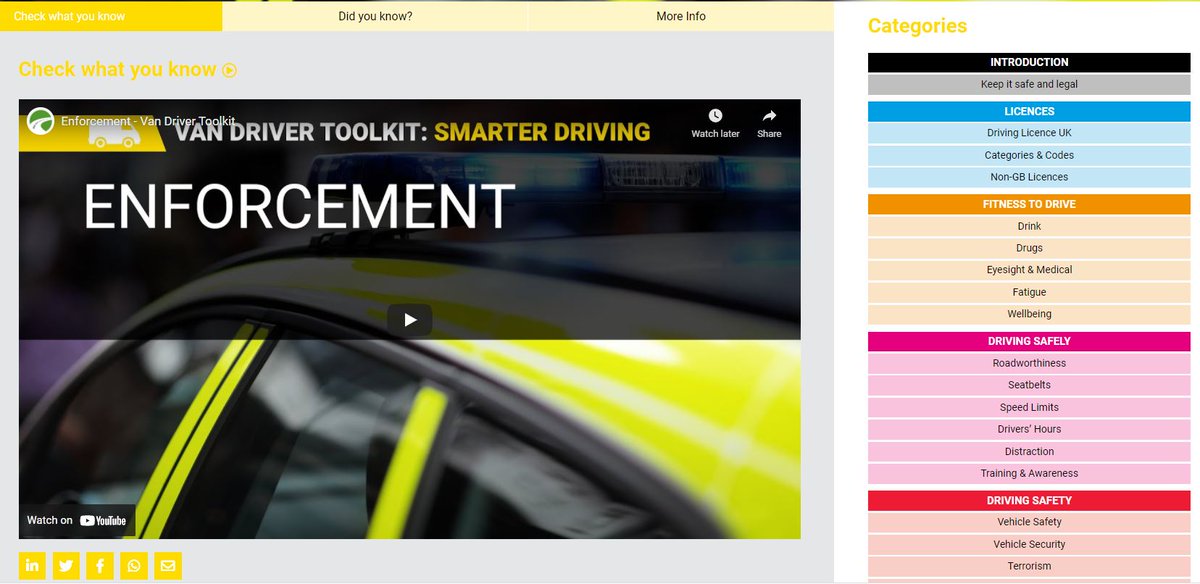The width and height of the screenshot is (1200, 584).
Task: Select the Eyesight & Medical topic
Action: [x=1029, y=270]
